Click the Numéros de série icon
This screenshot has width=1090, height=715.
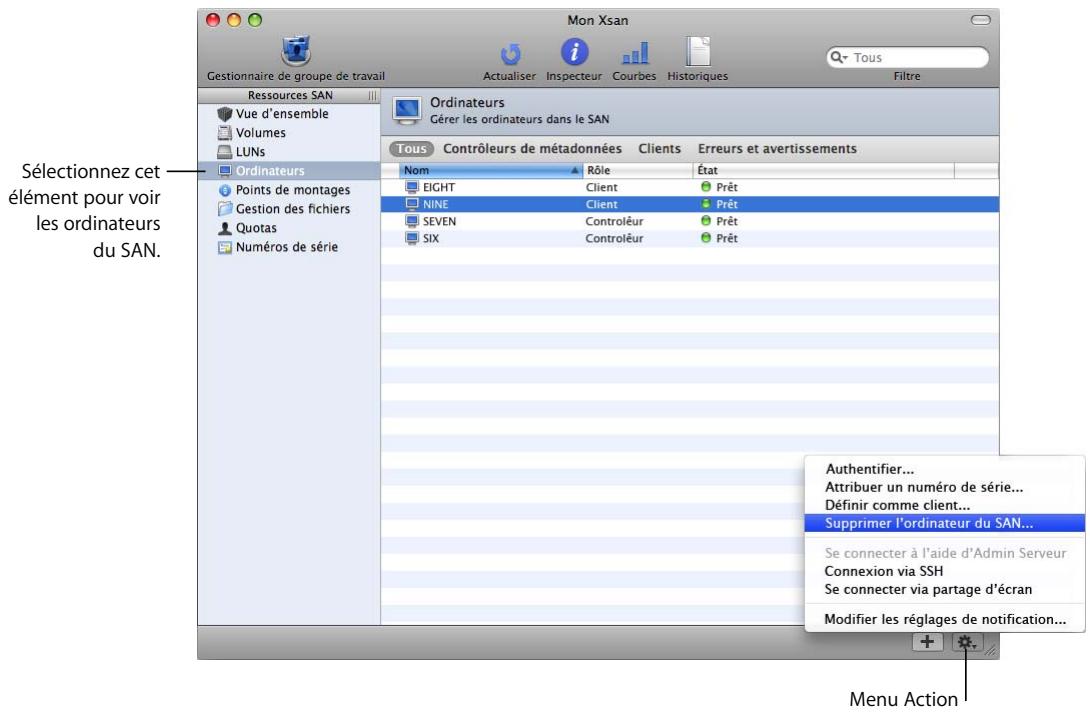coord(224,247)
